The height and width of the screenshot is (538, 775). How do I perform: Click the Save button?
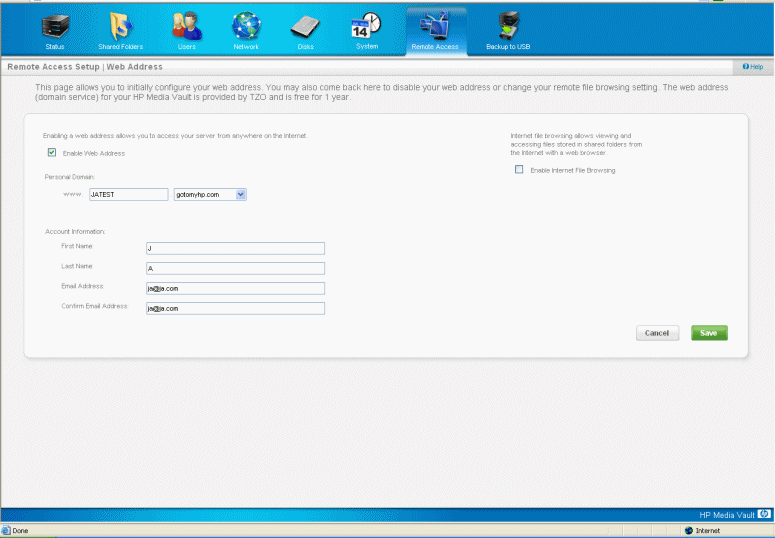pyautogui.click(x=709, y=333)
